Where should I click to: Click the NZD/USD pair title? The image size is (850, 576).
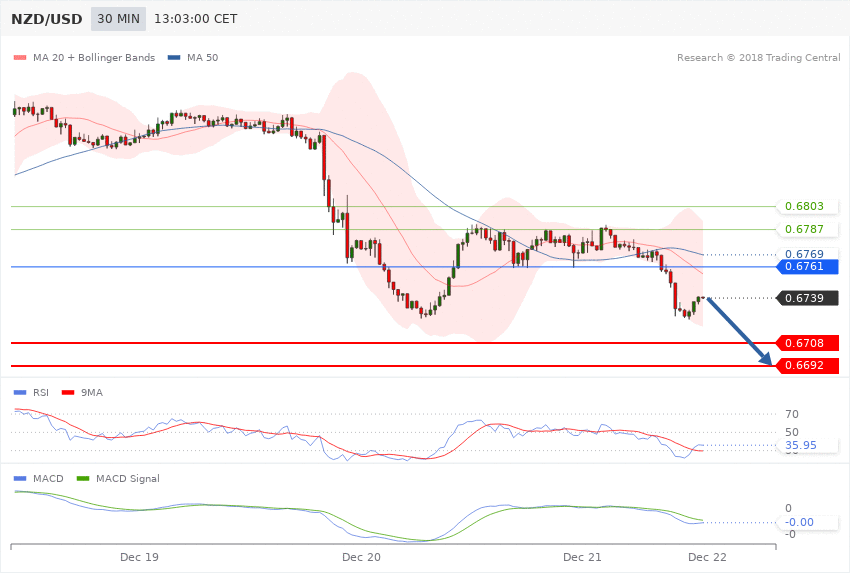coord(47,19)
